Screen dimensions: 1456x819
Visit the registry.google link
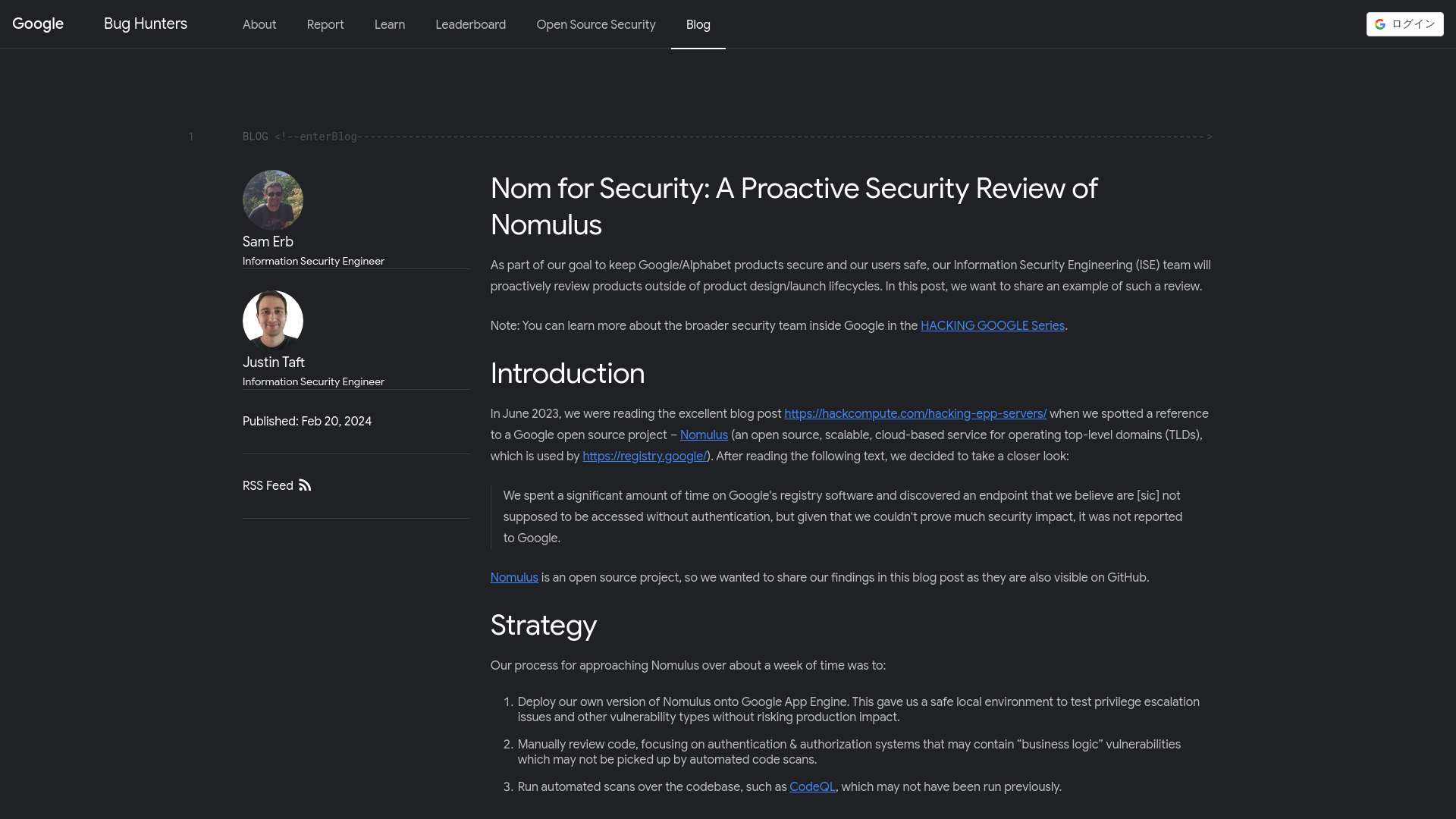click(645, 456)
